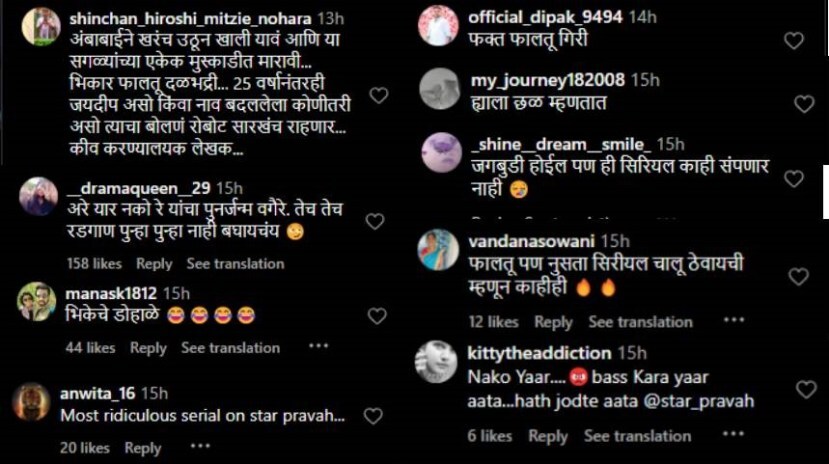This screenshot has height=464, width=829.
Task: Like __dramaqueen__29's comment with heart icon
Action: click(375, 221)
